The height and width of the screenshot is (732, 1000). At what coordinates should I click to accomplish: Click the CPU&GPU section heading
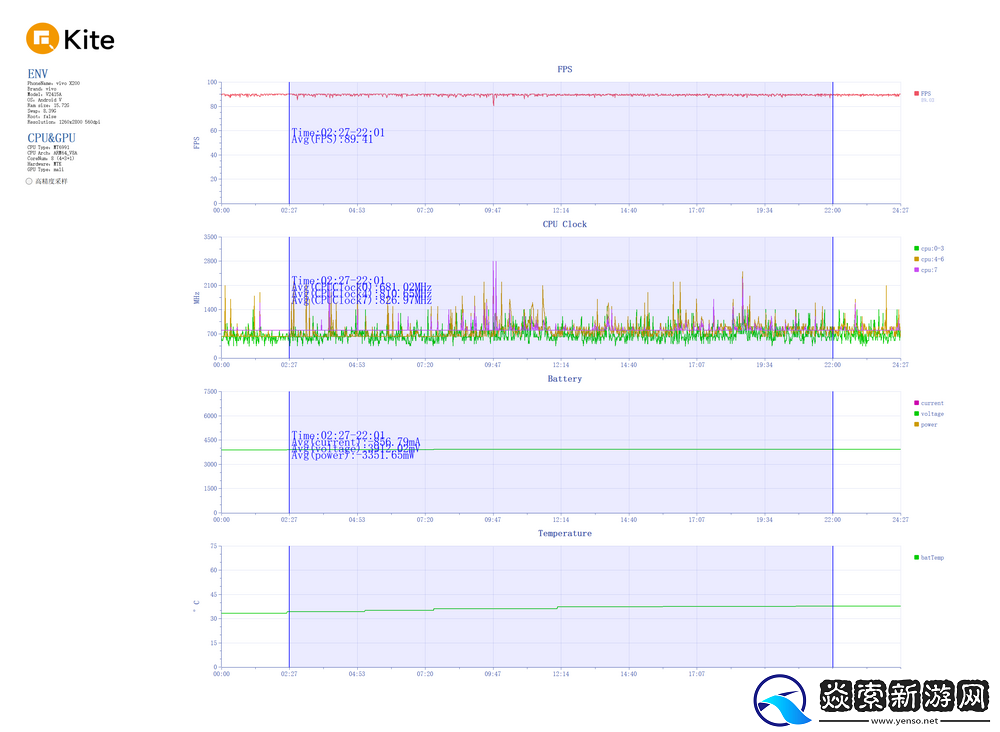(x=51, y=138)
